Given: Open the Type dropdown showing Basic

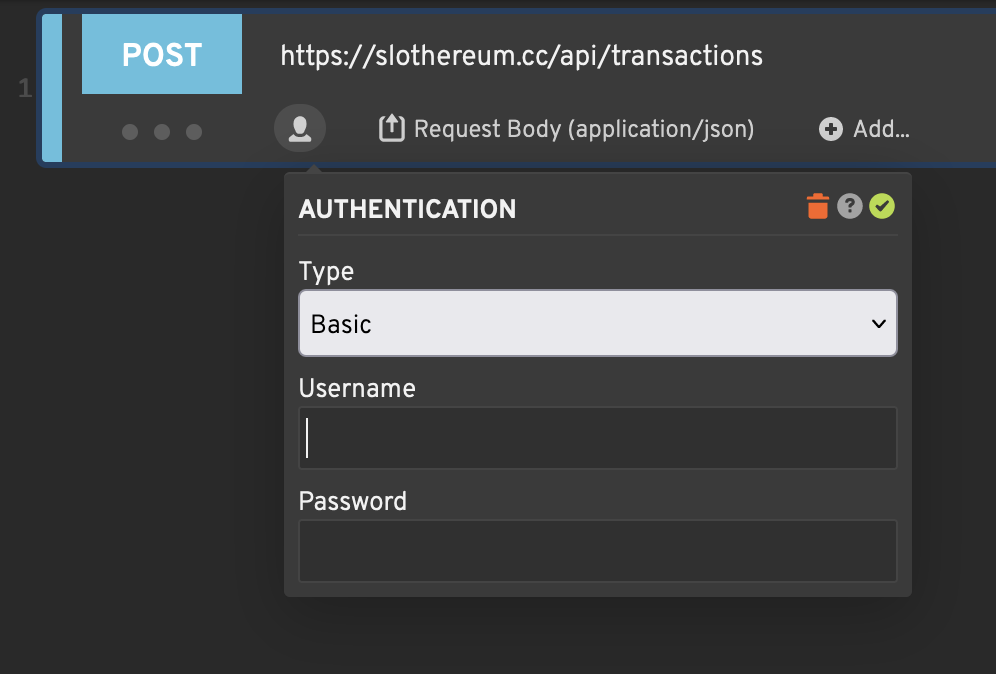Looking at the screenshot, I should (598, 323).
